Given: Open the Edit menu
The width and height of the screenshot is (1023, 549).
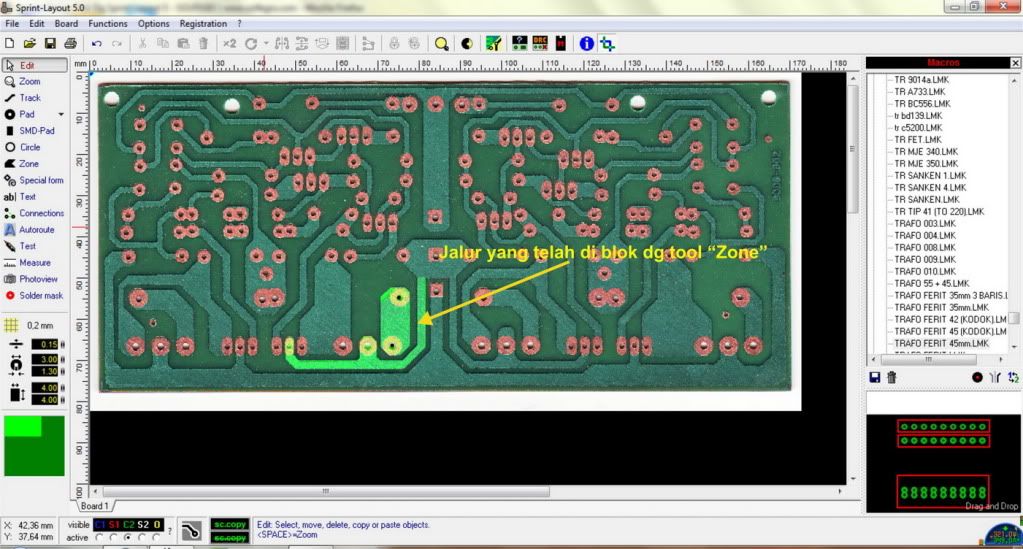Looking at the screenshot, I should 37,24.
